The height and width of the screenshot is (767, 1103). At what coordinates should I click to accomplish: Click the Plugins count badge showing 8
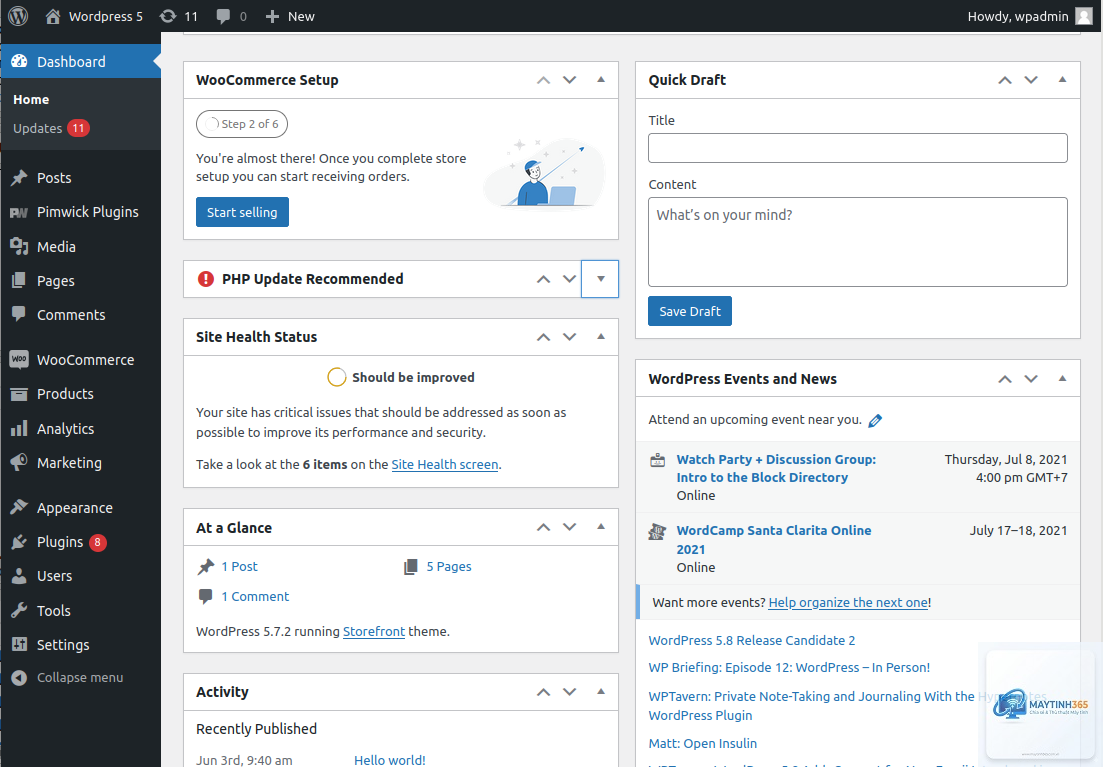[x=97, y=542]
